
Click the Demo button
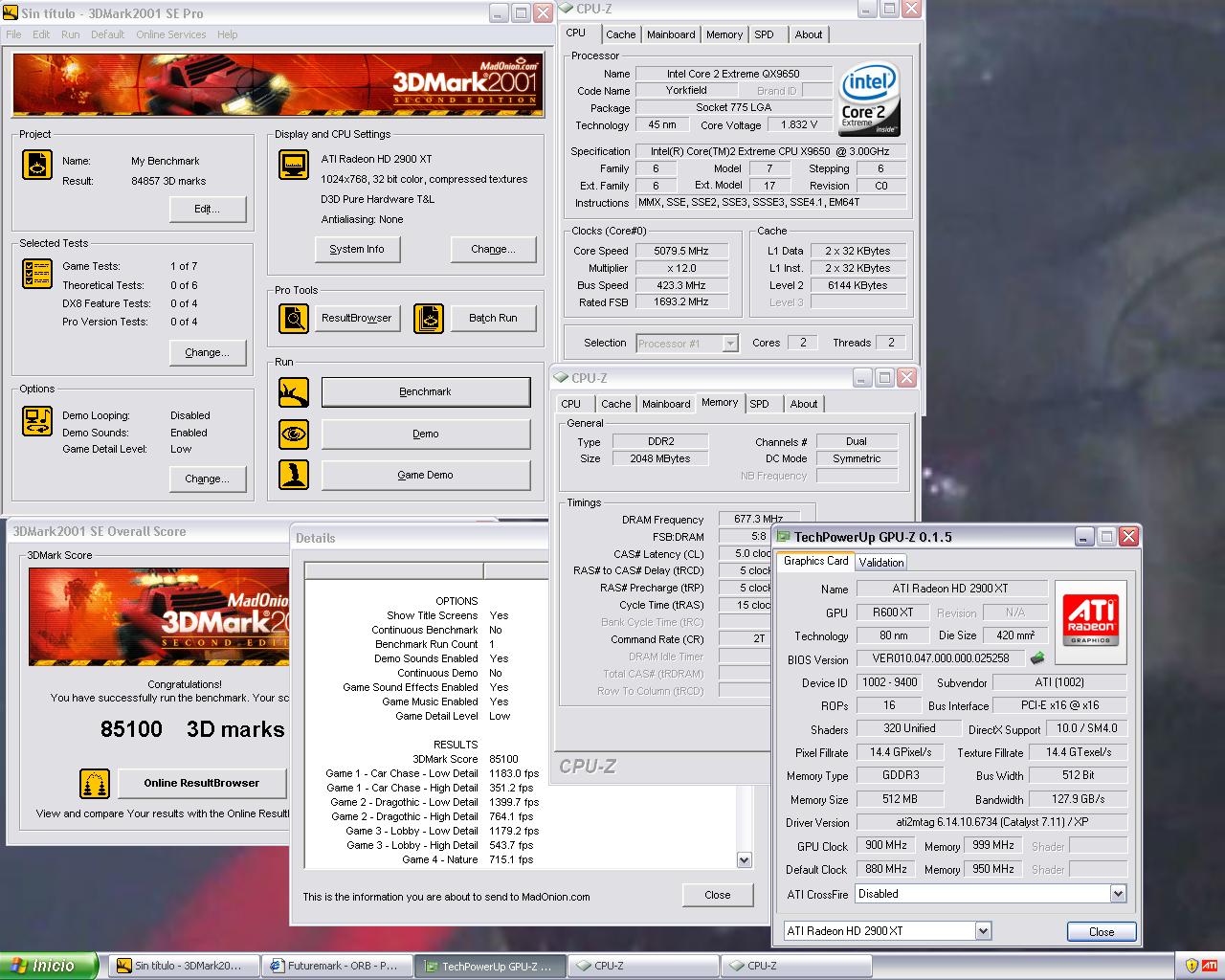pos(426,434)
